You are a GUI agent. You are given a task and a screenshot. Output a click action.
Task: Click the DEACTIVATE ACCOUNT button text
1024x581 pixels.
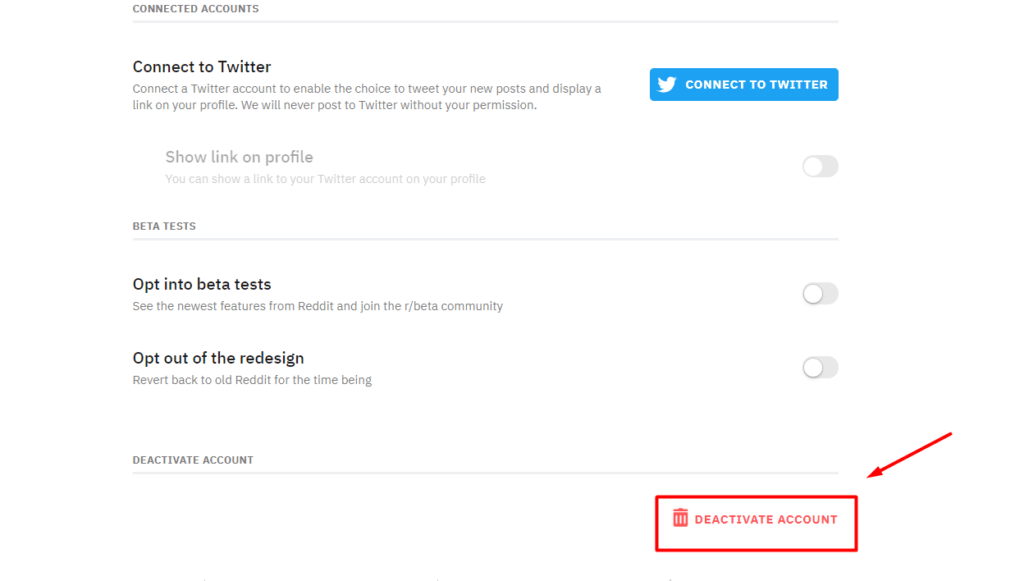pos(765,520)
